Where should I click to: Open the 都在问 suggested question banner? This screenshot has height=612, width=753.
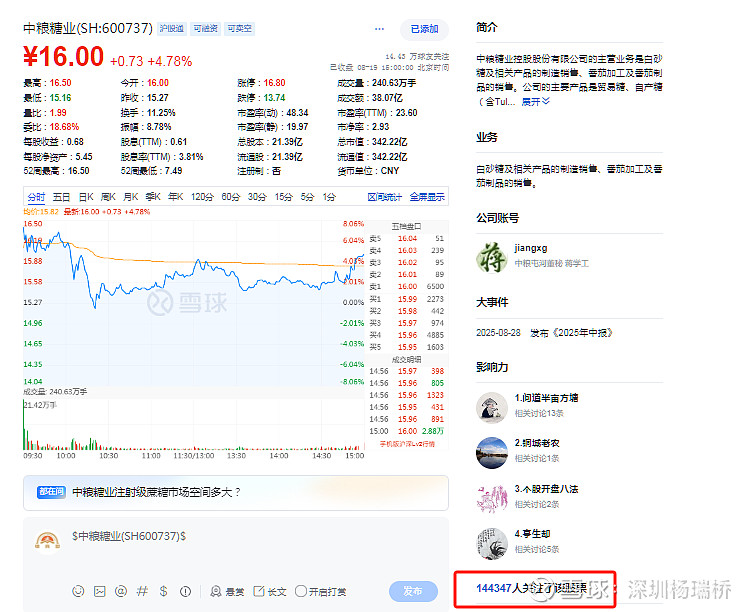coord(236,492)
